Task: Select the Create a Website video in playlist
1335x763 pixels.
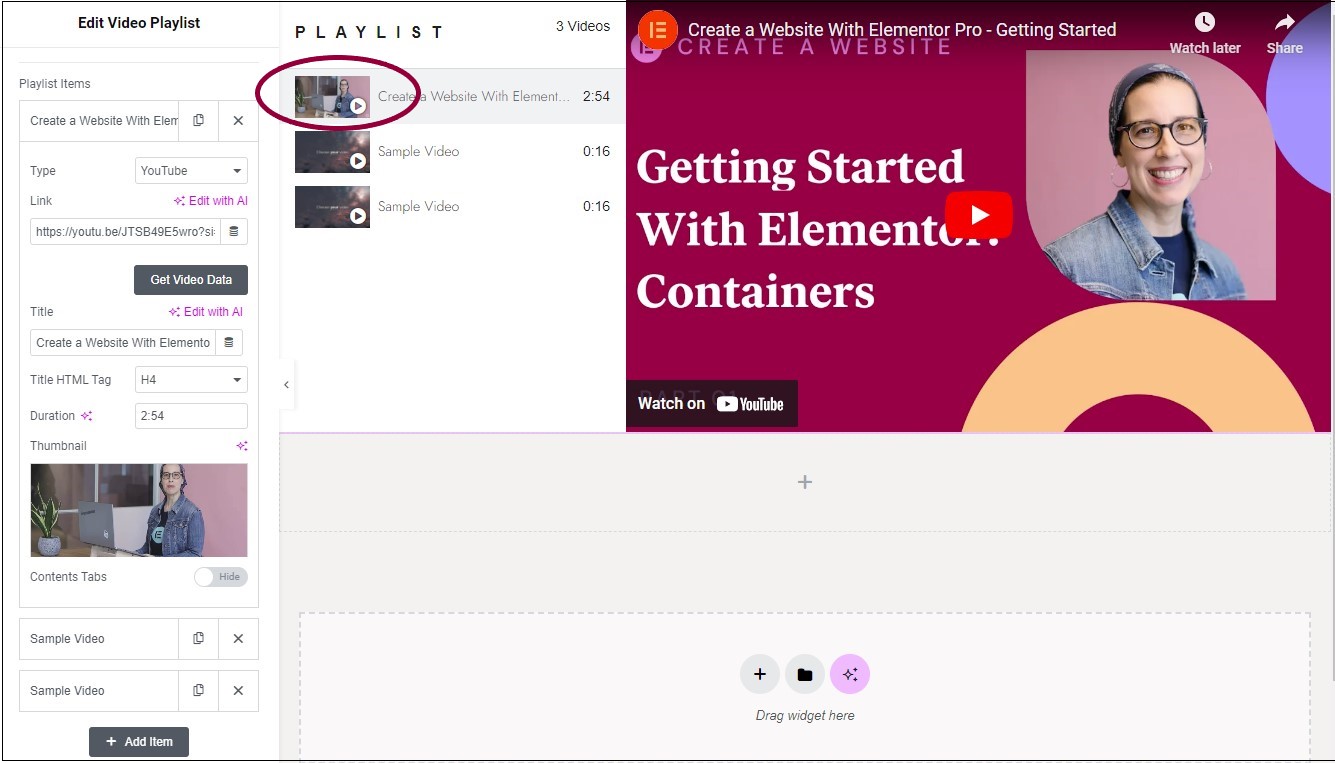Action: click(x=452, y=96)
